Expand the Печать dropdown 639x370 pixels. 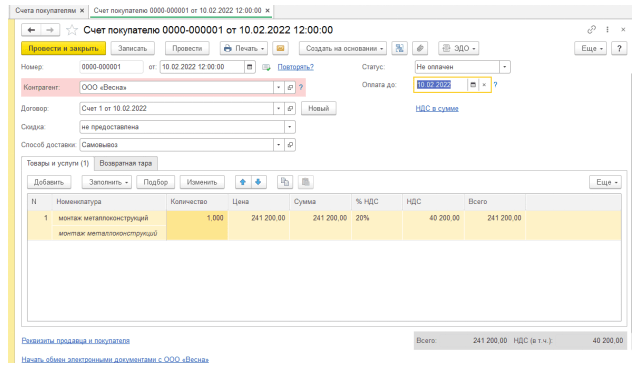(x=244, y=48)
